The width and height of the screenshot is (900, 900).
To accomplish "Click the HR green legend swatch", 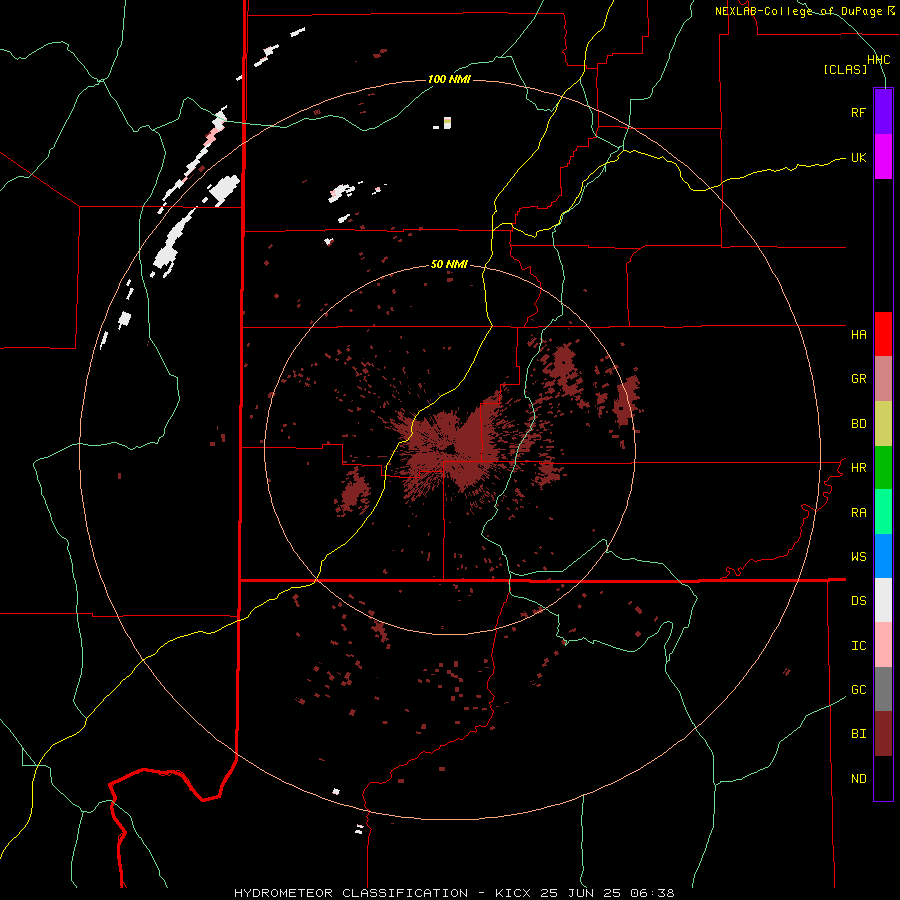I will pyautogui.click(x=883, y=468).
